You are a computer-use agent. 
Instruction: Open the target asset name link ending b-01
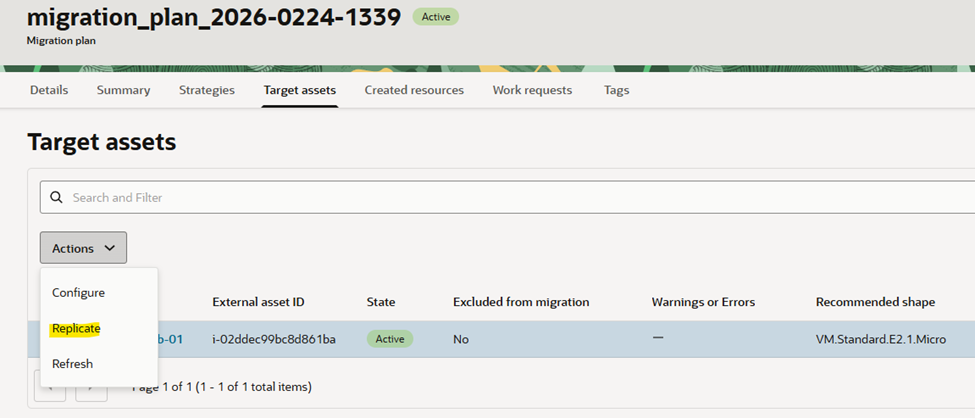coord(169,339)
